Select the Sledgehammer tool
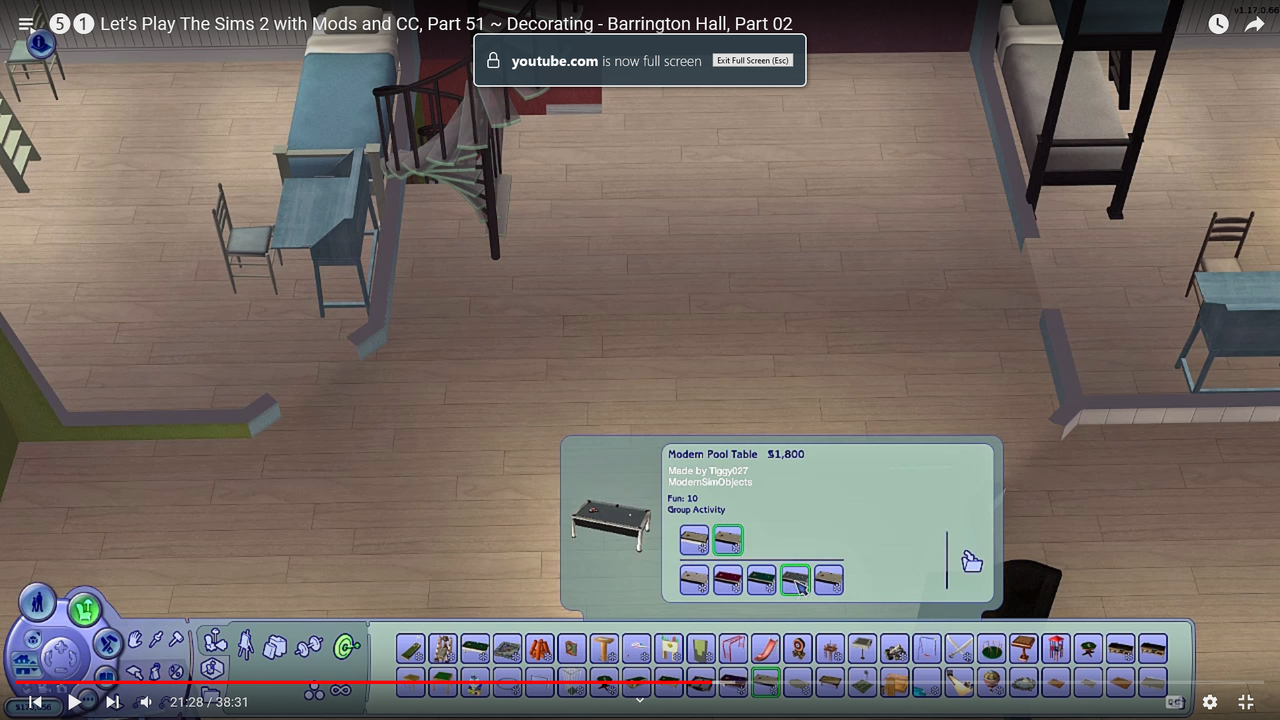Image resolution: width=1280 pixels, height=720 pixels. click(x=177, y=639)
